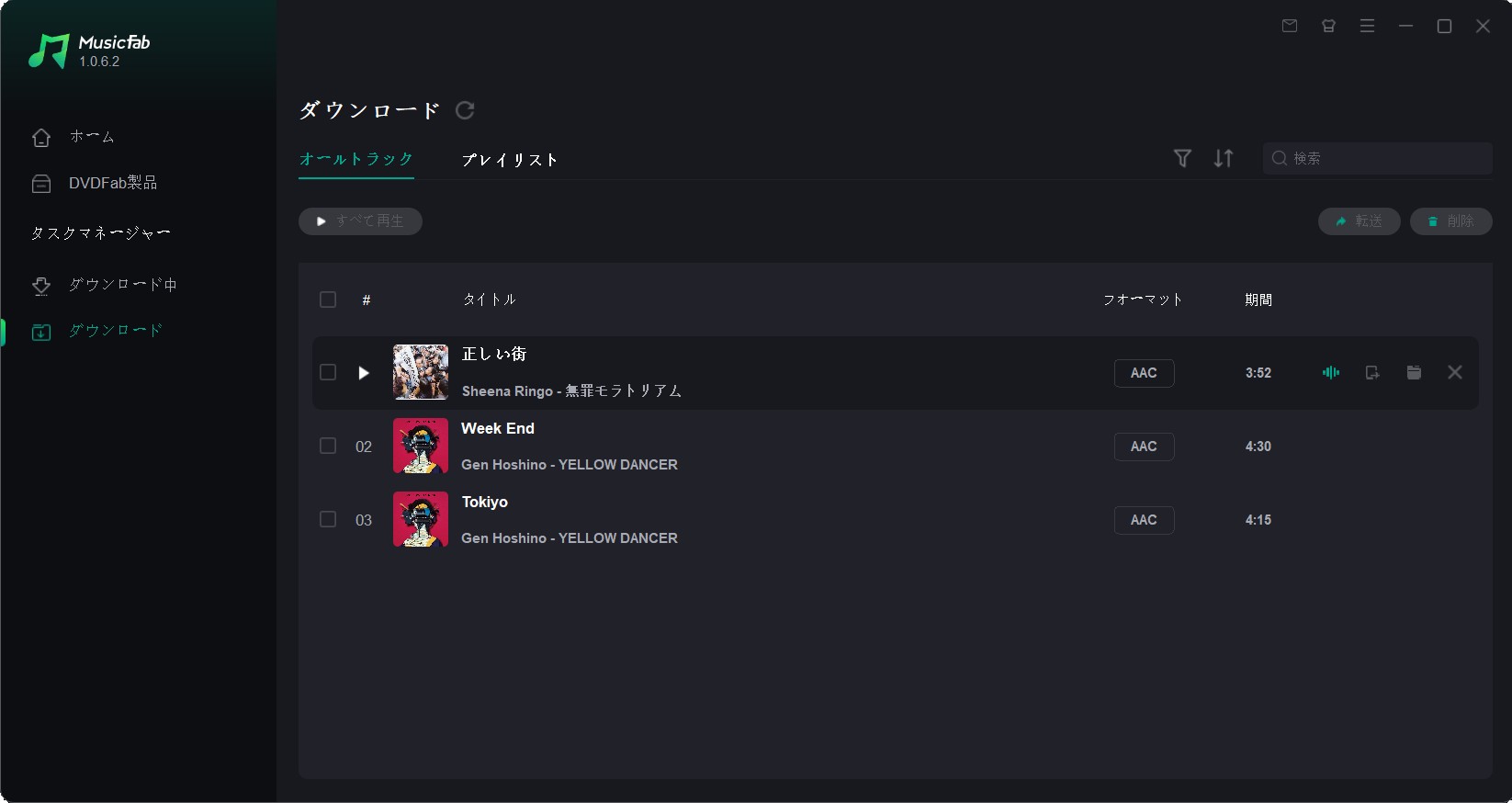Click the Tokiyo album thumbnail

coord(421,519)
